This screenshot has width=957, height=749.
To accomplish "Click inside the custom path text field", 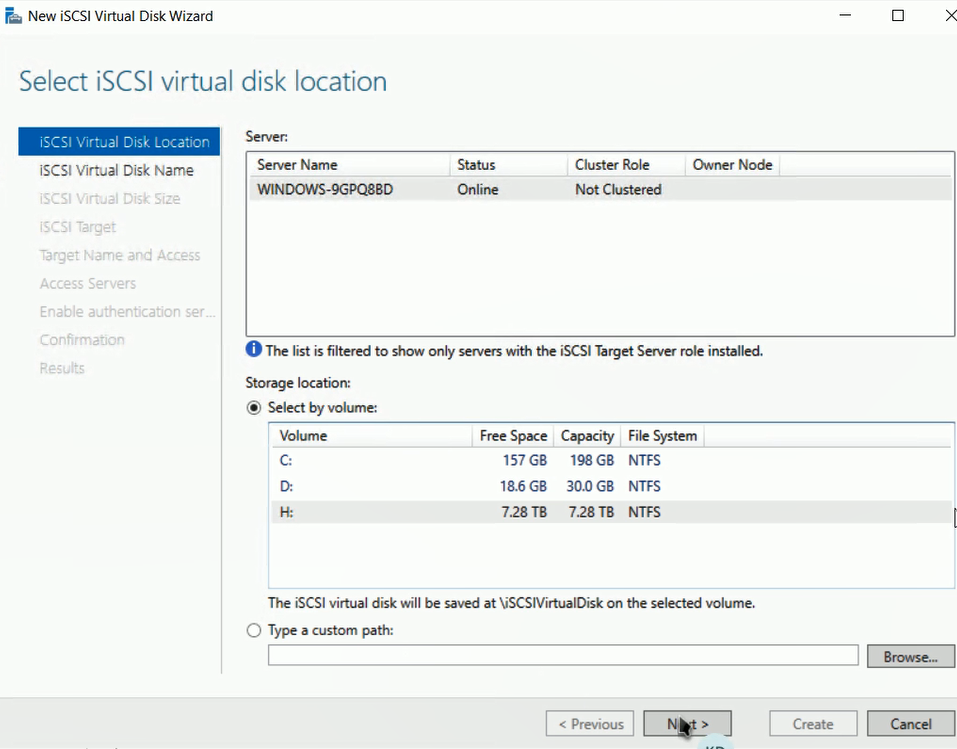I will [x=562, y=656].
